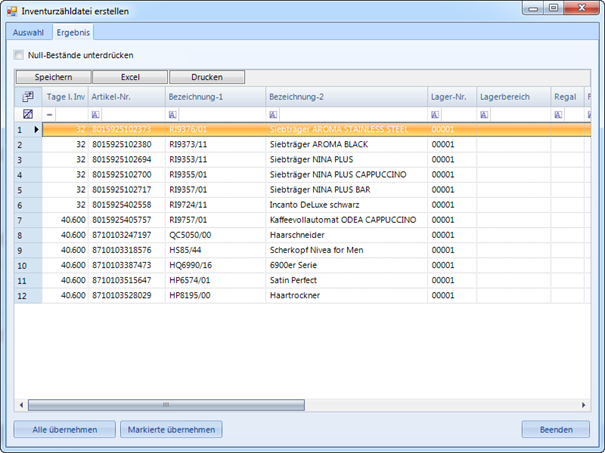Sort by Tage l. Inv column header
This screenshot has width=605, height=453.
click(65, 97)
